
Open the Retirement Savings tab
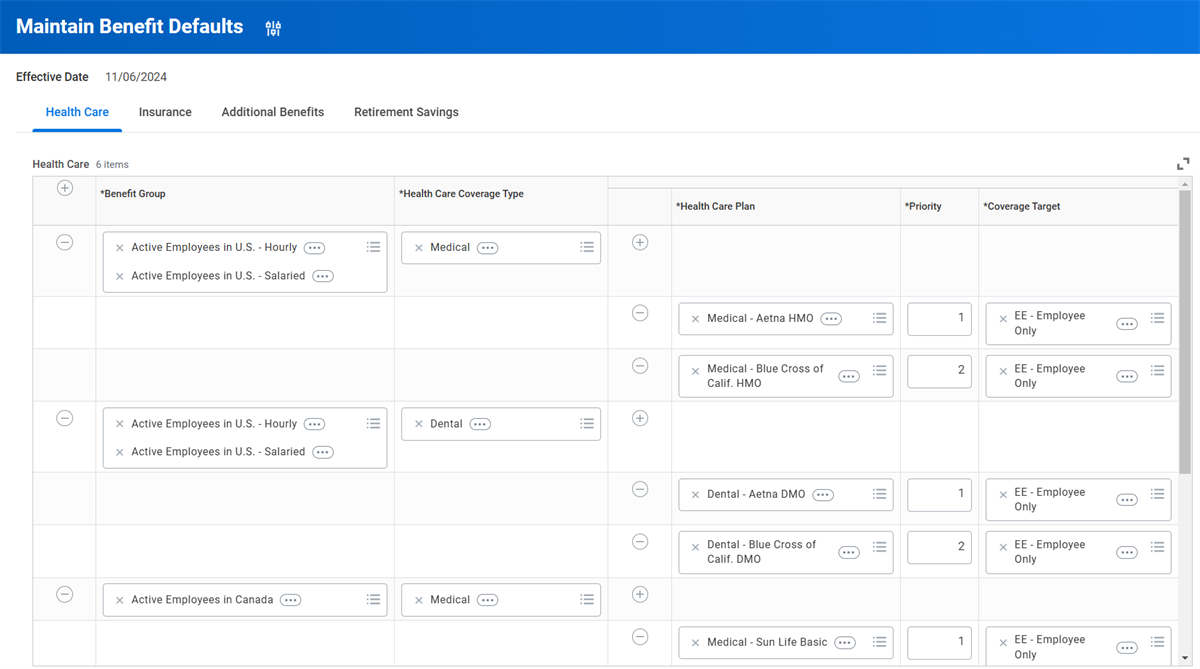(x=406, y=112)
